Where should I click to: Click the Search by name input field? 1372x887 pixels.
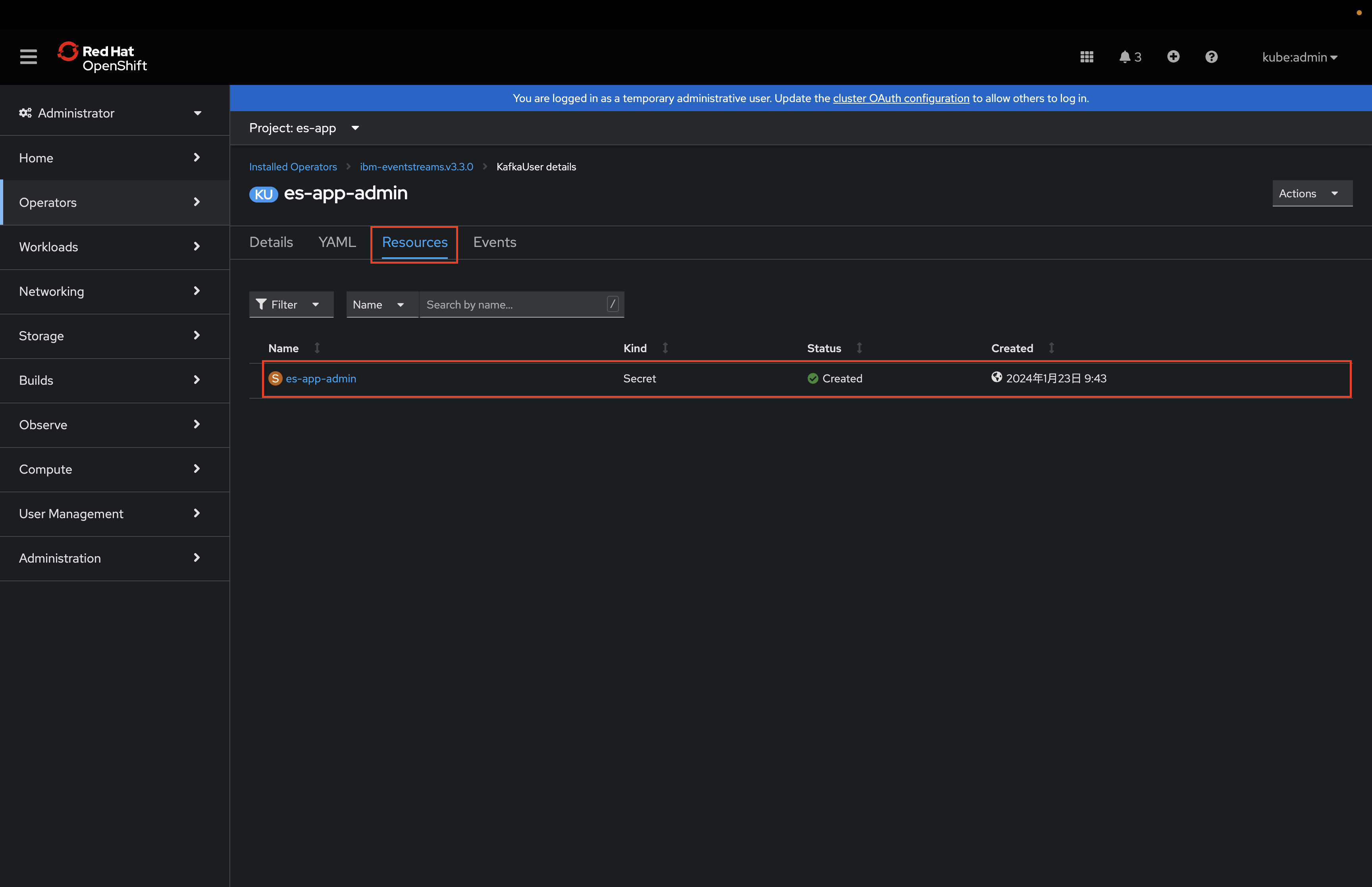tap(514, 304)
